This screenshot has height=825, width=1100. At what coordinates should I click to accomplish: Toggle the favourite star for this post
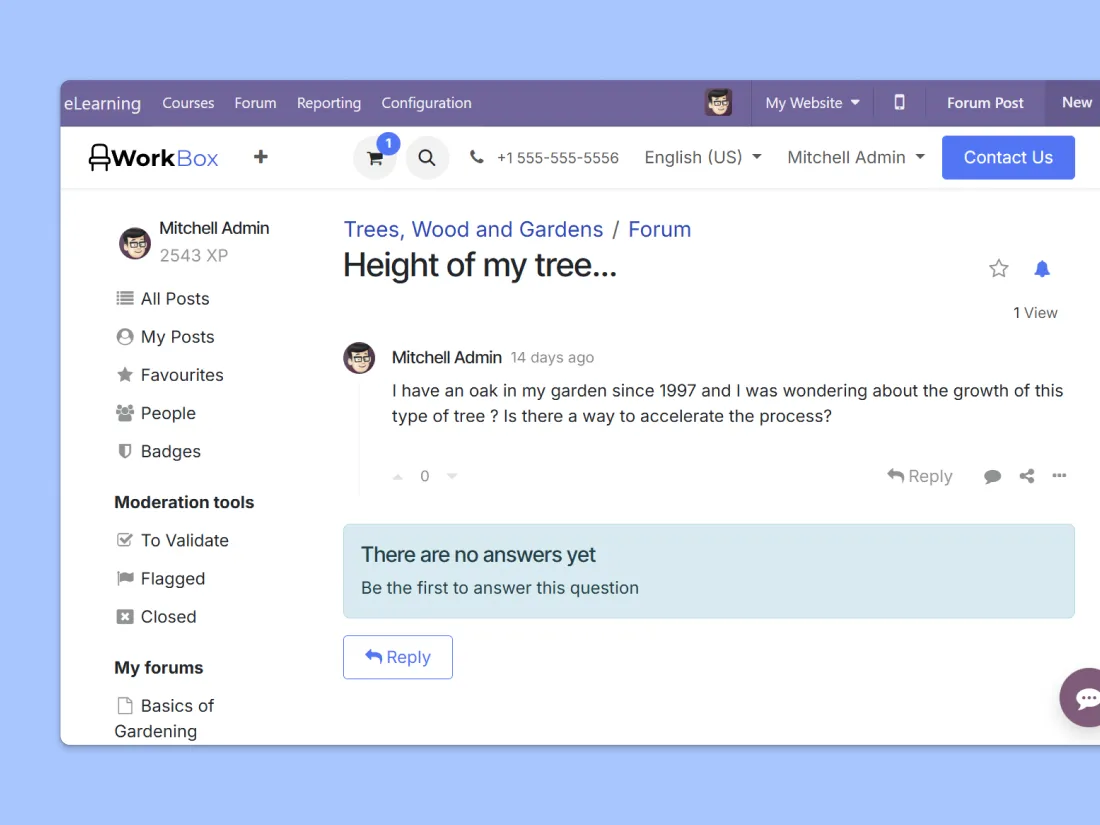point(998,268)
